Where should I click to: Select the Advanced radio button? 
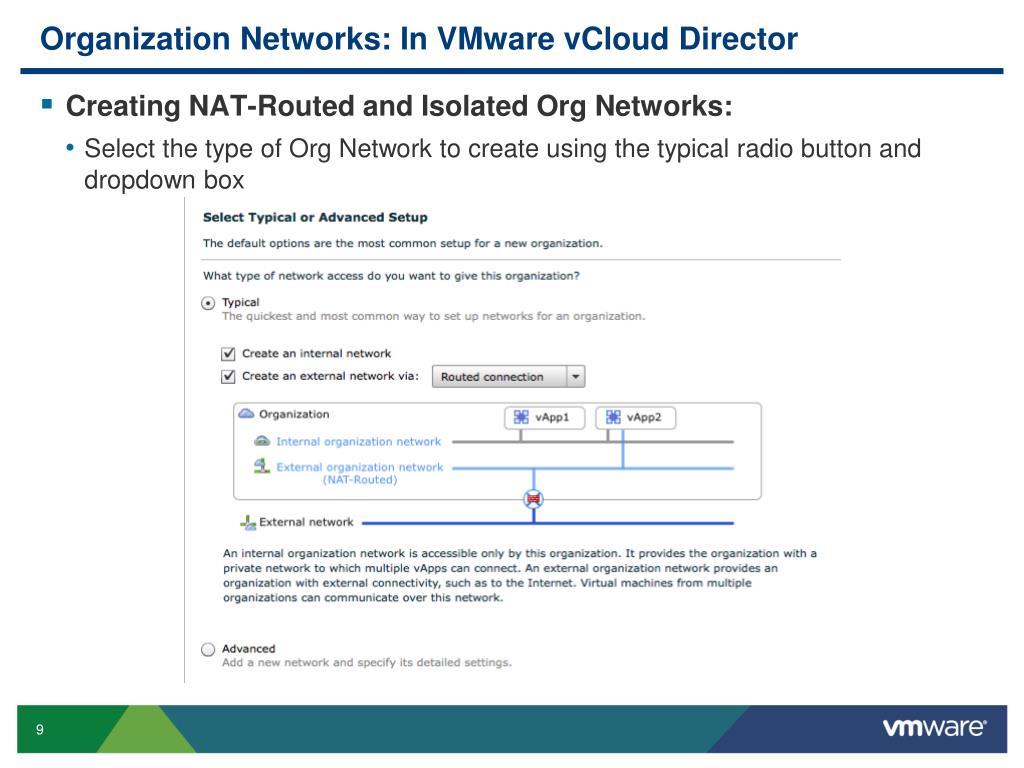(208, 649)
